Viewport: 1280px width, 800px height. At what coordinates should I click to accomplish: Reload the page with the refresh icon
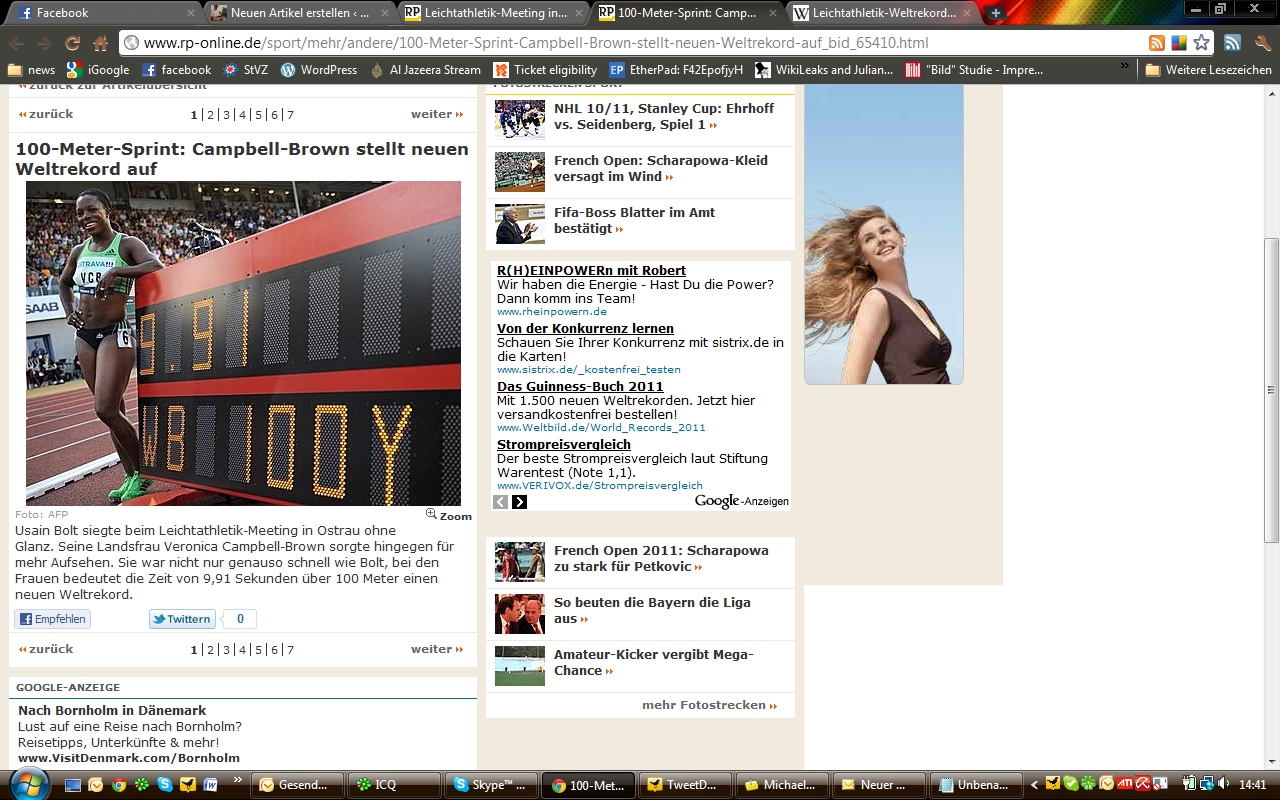coord(72,43)
